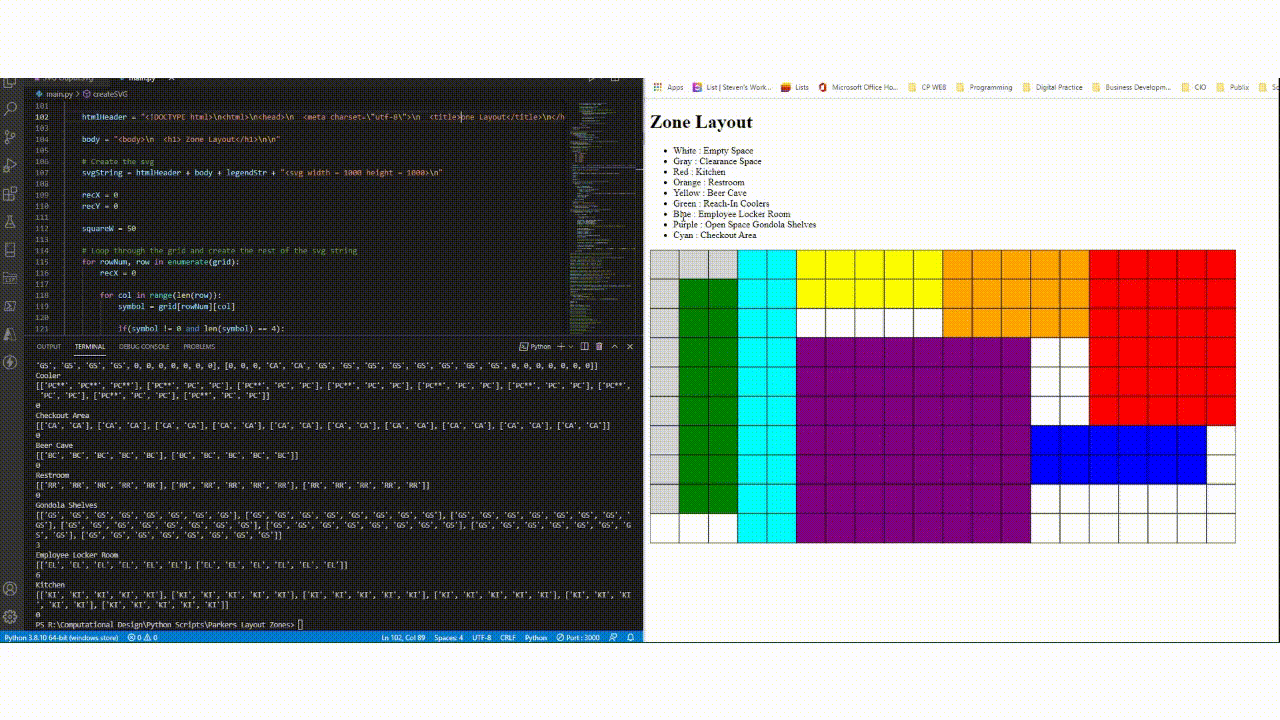Maximize terminal panel with chevron
Viewport: 1280px width, 720px height.
[x=615, y=346]
